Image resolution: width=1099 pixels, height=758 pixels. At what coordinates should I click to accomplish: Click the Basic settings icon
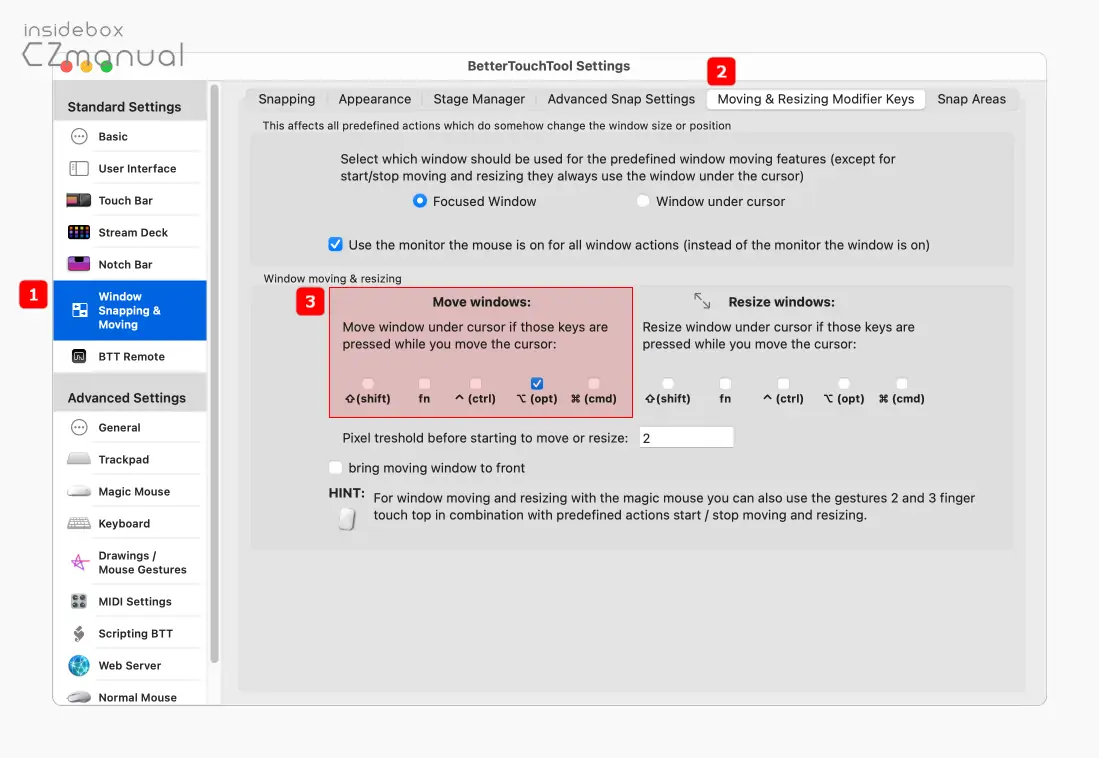pyautogui.click(x=79, y=136)
